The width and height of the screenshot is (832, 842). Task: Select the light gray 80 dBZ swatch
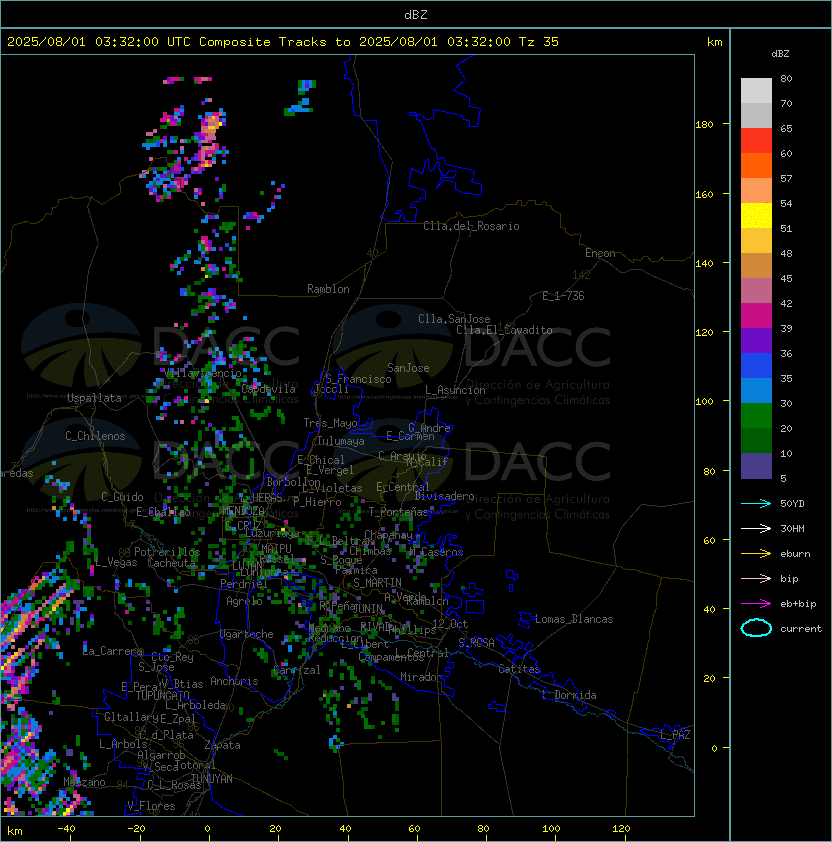(x=756, y=90)
